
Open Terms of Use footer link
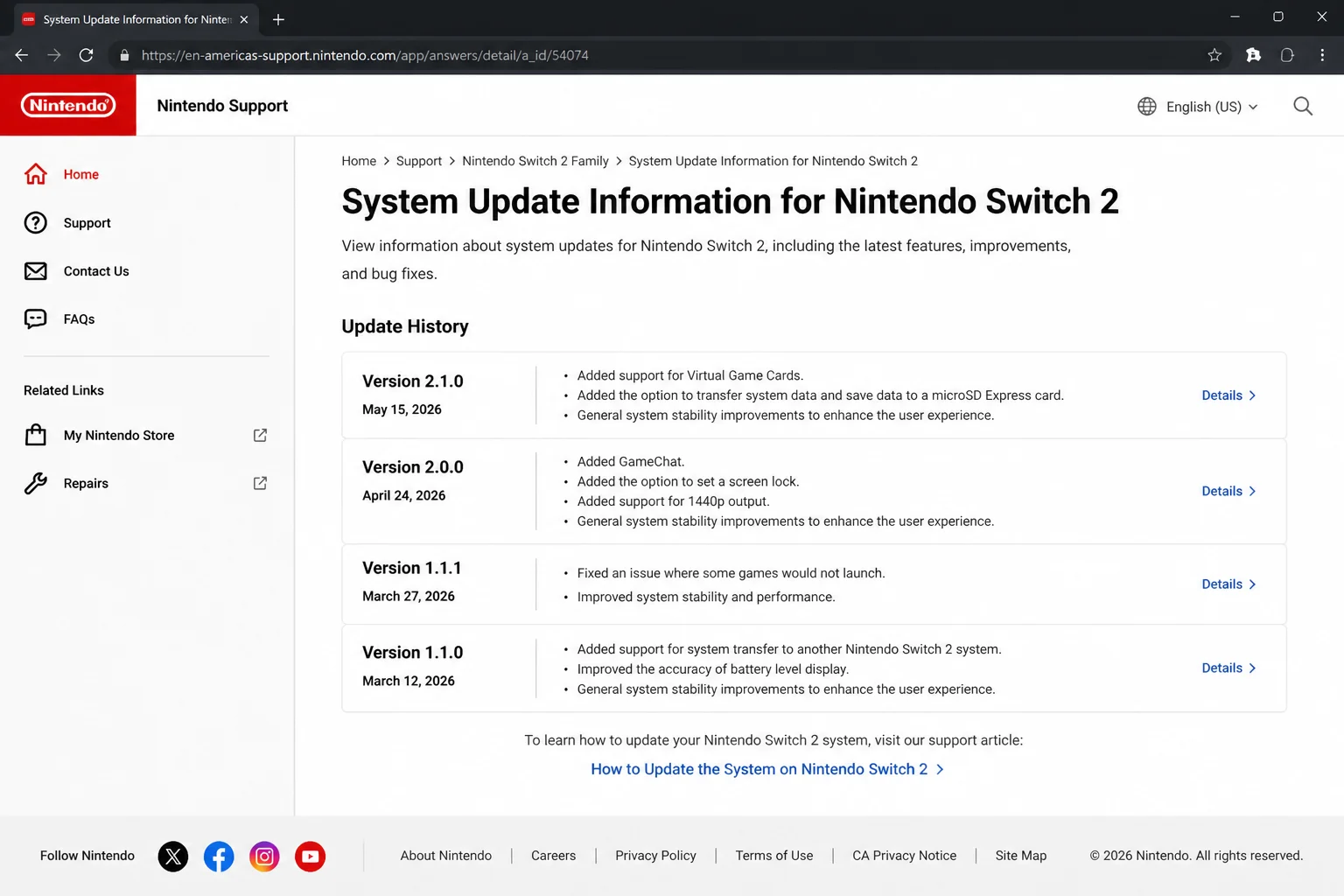(774, 856)
